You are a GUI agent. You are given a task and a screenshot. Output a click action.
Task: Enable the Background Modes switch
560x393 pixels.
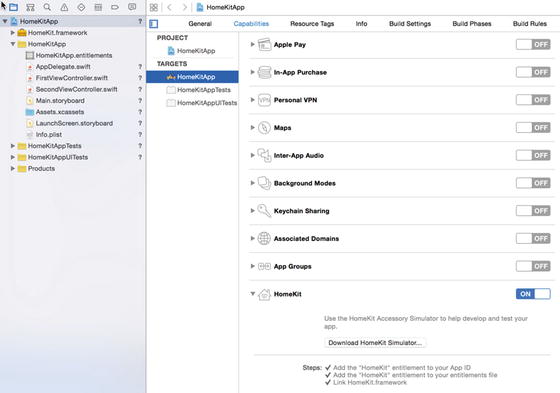pos(533,183)
